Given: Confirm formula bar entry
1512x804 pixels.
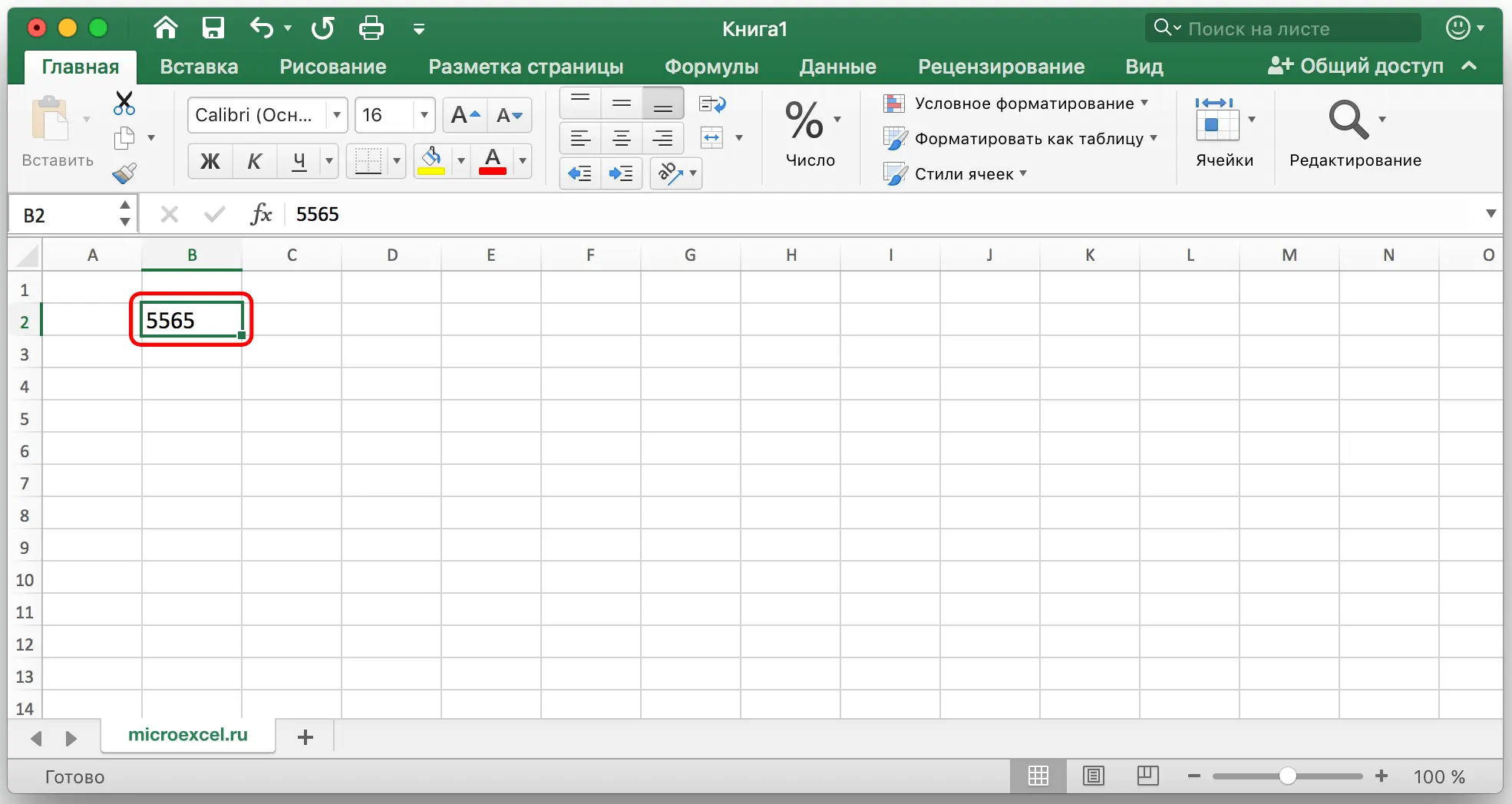Looking at the screenshot, I should tap(214, 214).
